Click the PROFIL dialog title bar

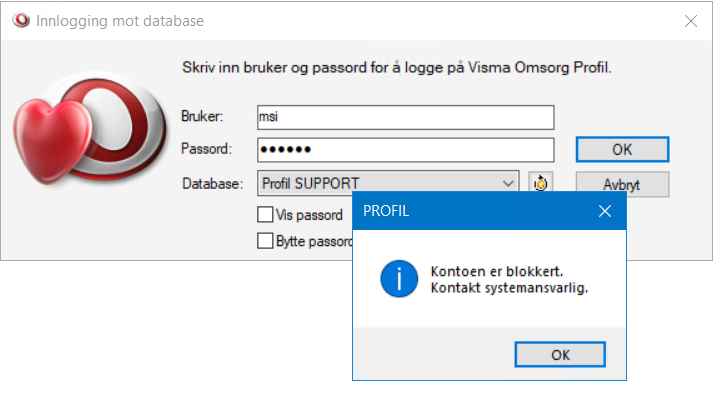coord(470,211)
